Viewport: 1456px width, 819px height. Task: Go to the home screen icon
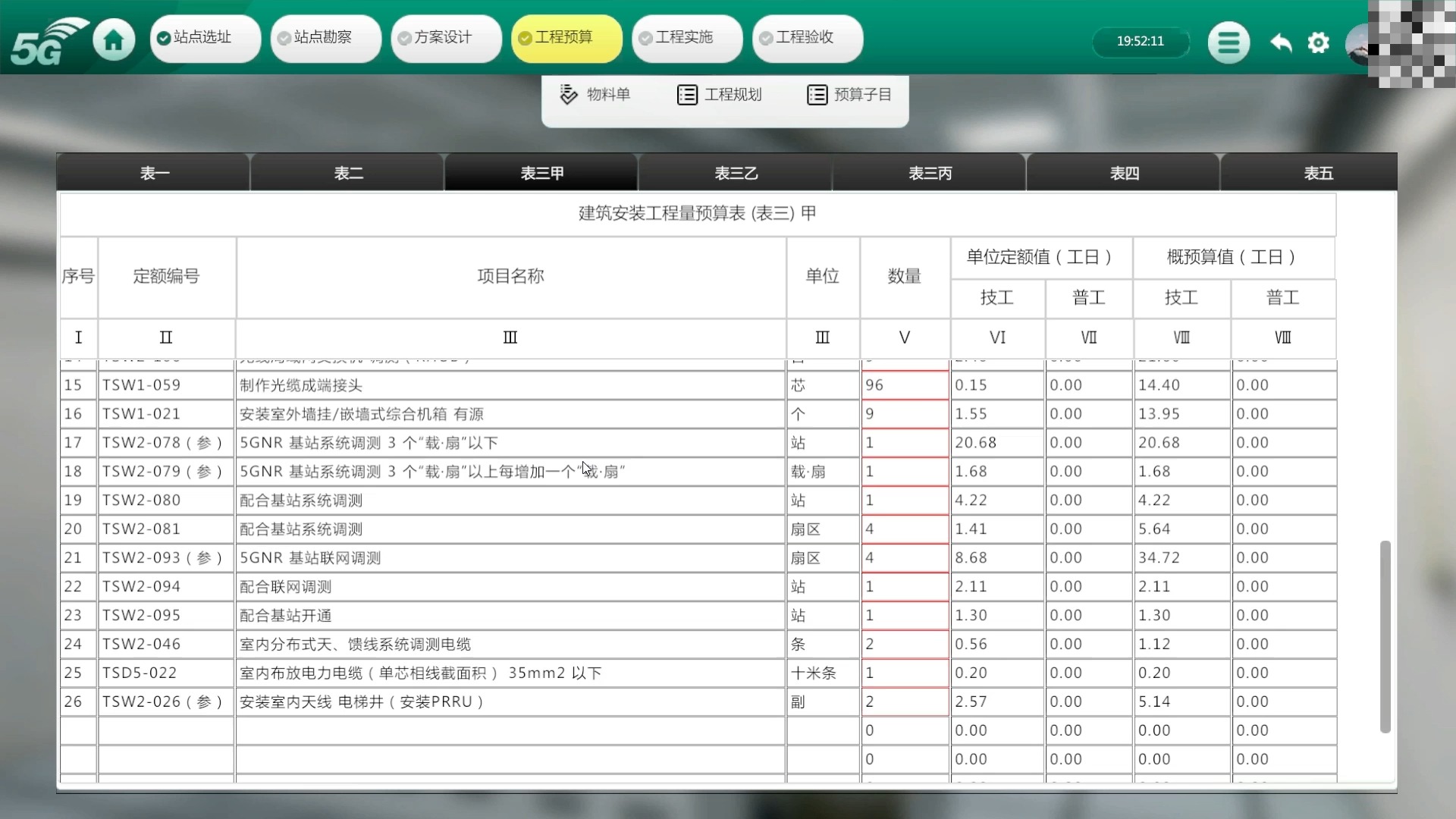pos(114,39)
